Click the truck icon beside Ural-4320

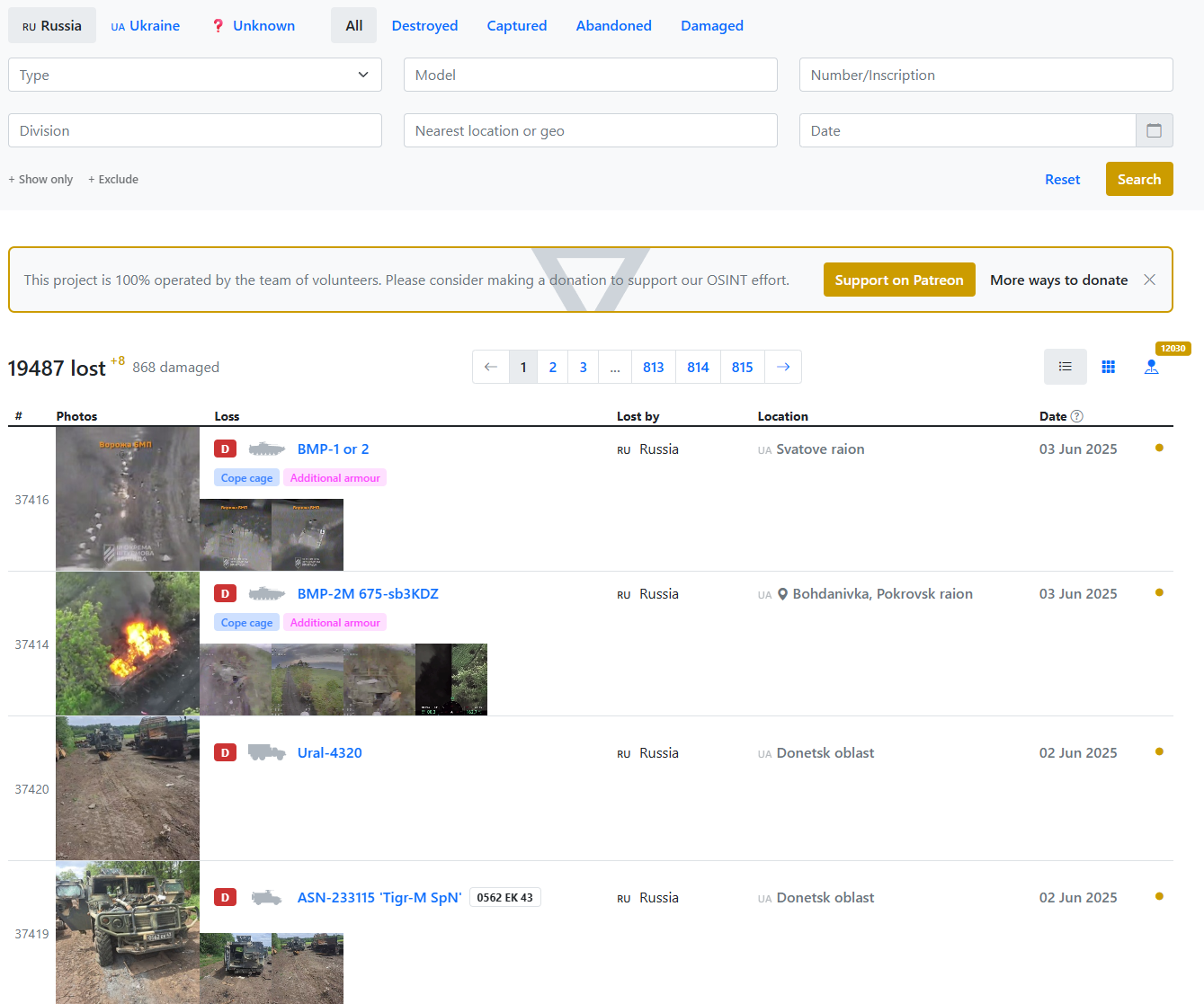pos(266,752)
